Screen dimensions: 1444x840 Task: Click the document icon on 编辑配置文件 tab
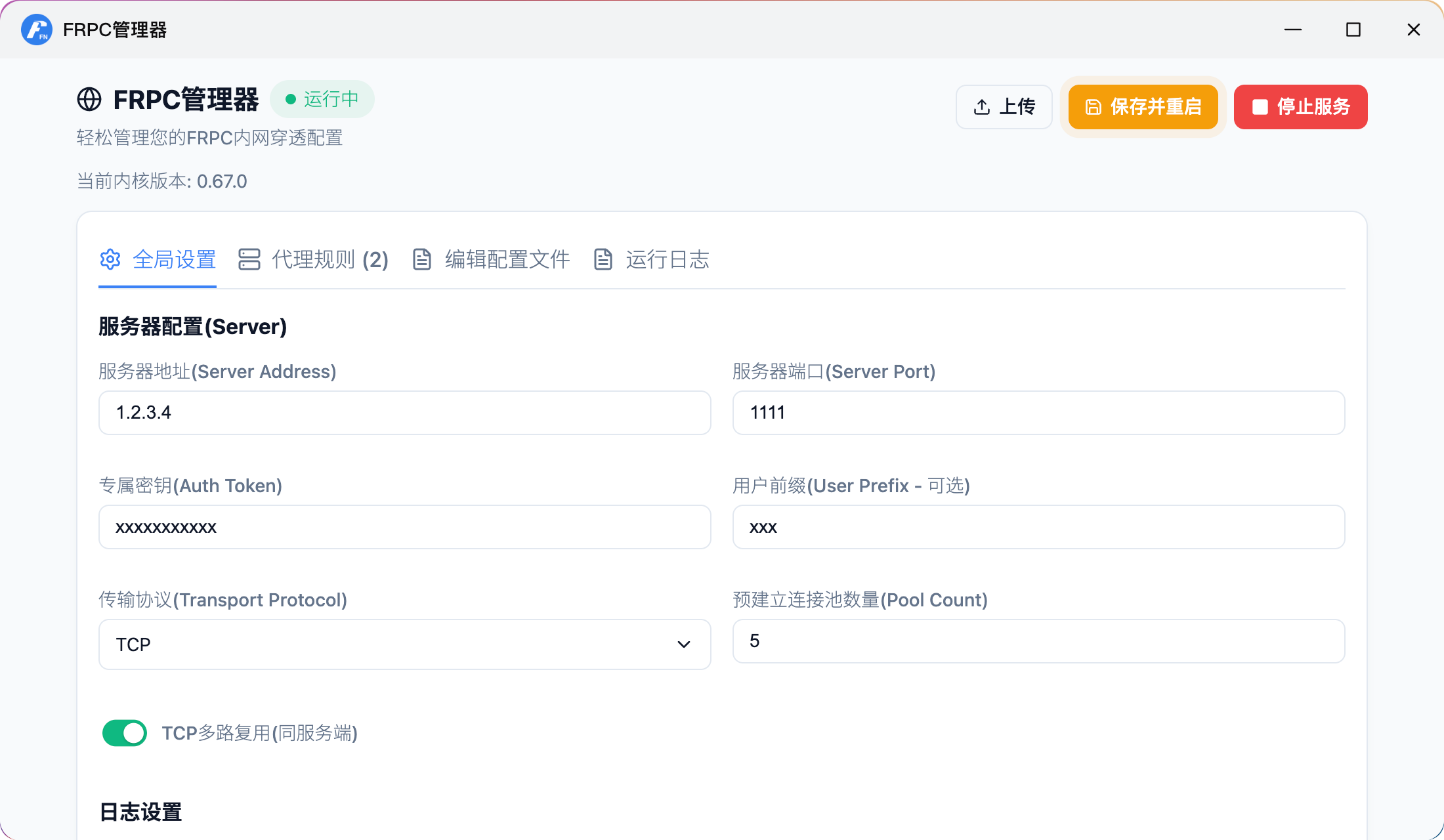tap(422, 260)
